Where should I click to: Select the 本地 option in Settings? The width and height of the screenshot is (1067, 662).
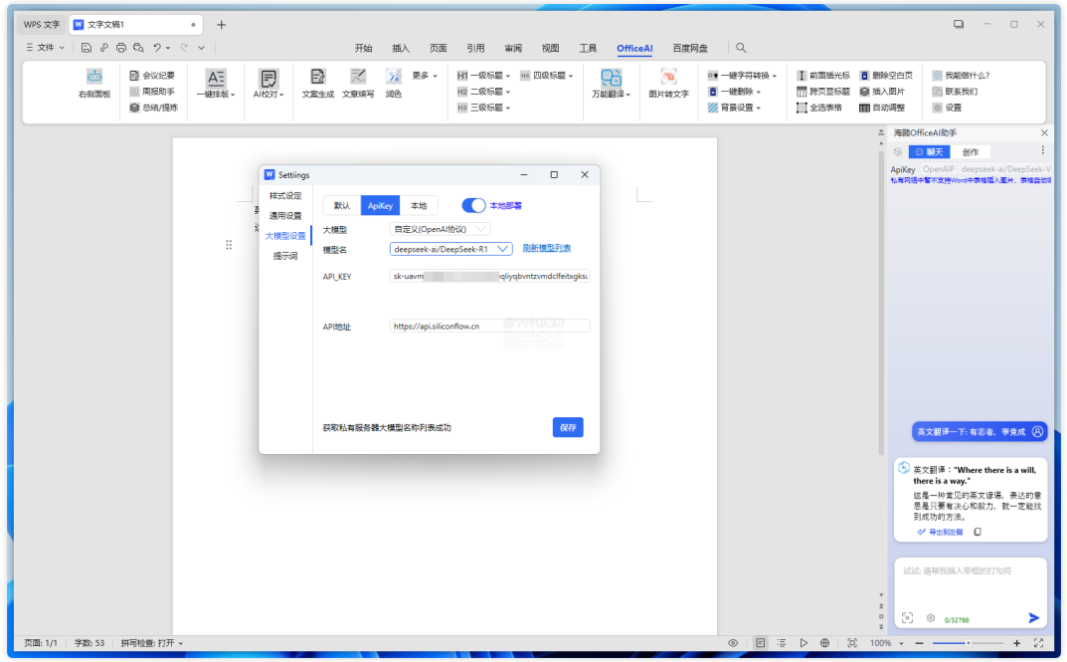point(418,205)
